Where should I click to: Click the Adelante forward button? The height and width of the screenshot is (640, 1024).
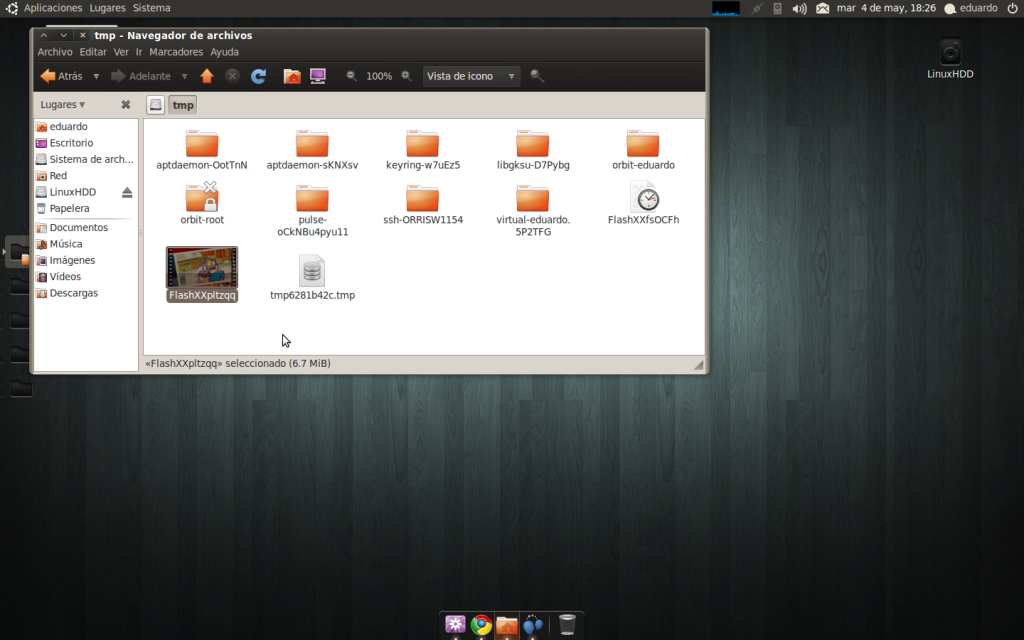pyautogui.click(x=141, y=76)
